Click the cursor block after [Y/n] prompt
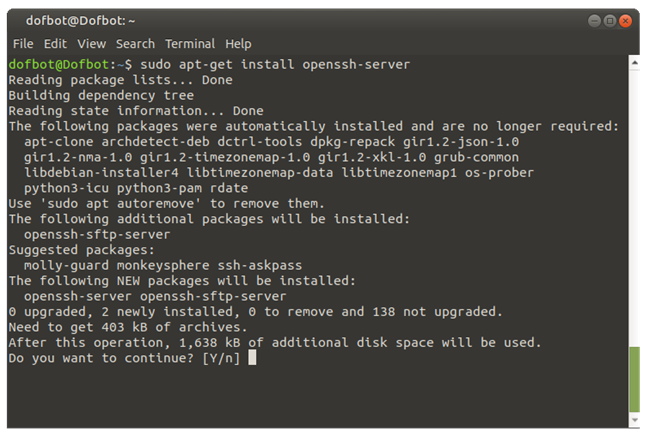 (252, 357)
